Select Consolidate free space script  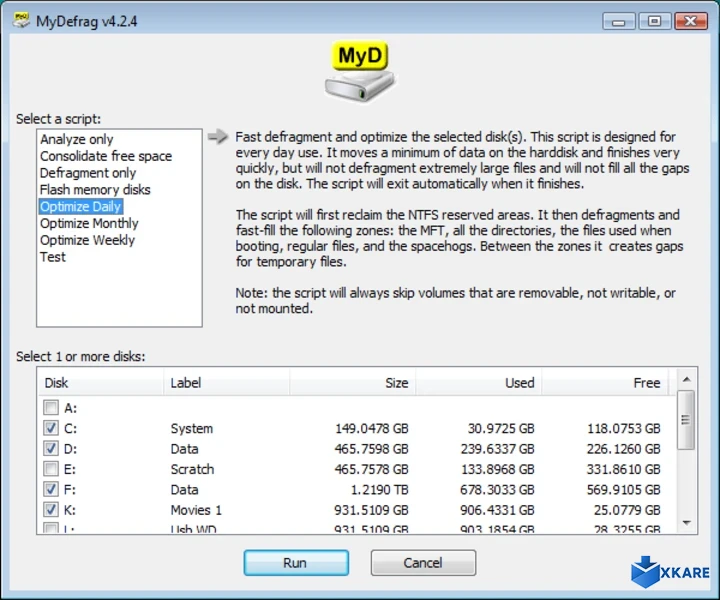point(106,156)
